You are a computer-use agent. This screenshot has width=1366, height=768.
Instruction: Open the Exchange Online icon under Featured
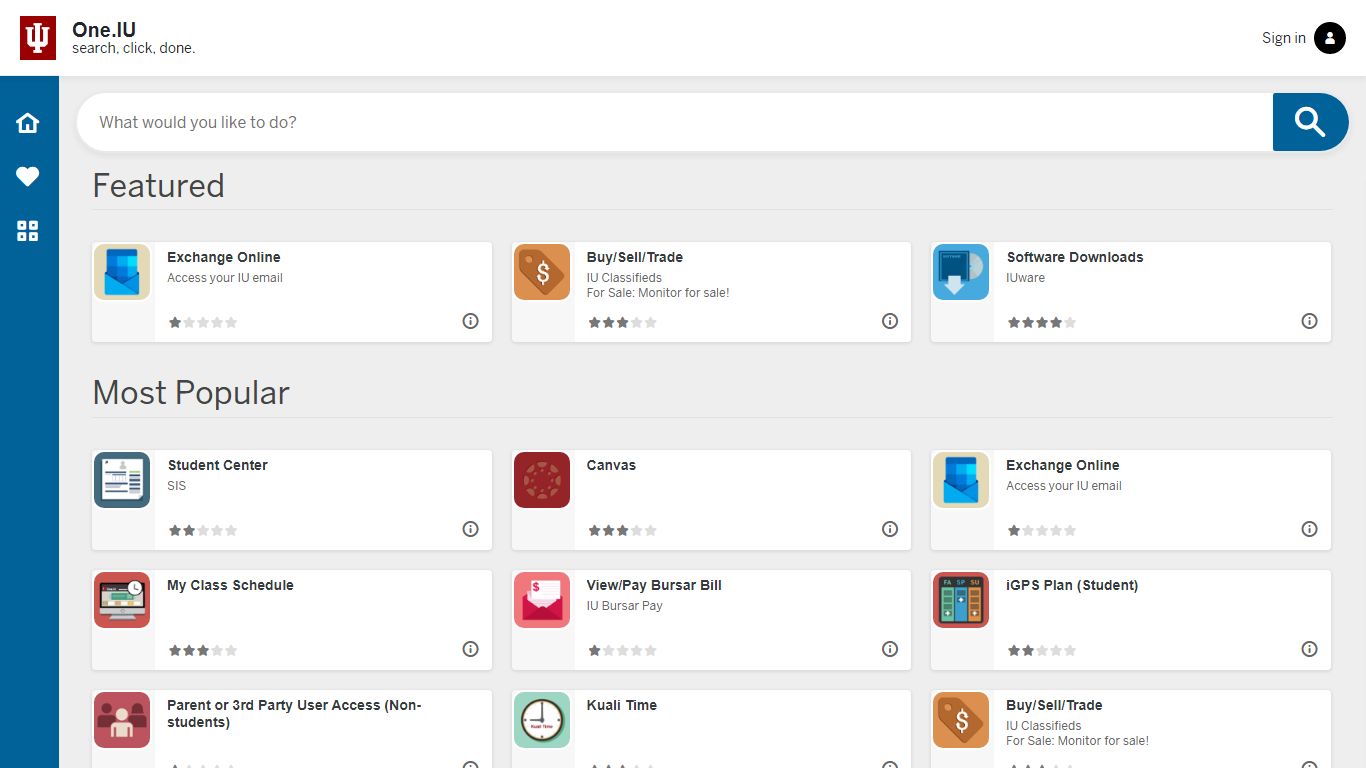pos(122,272)
